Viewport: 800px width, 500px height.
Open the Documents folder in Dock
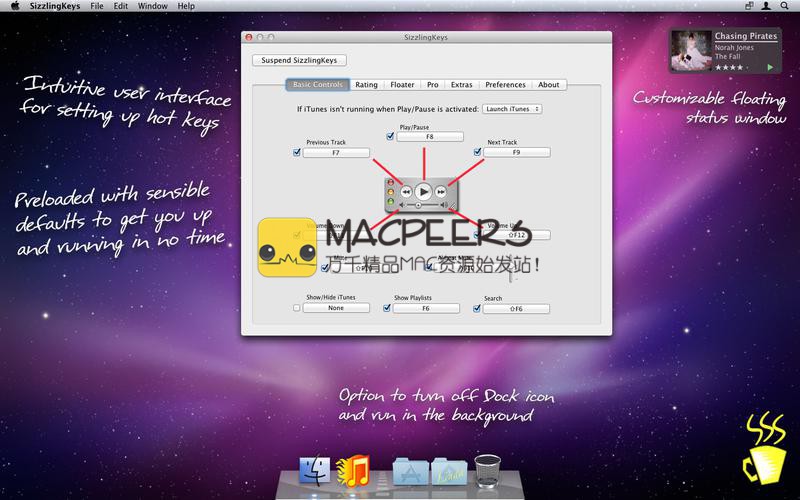click(449, 470)
